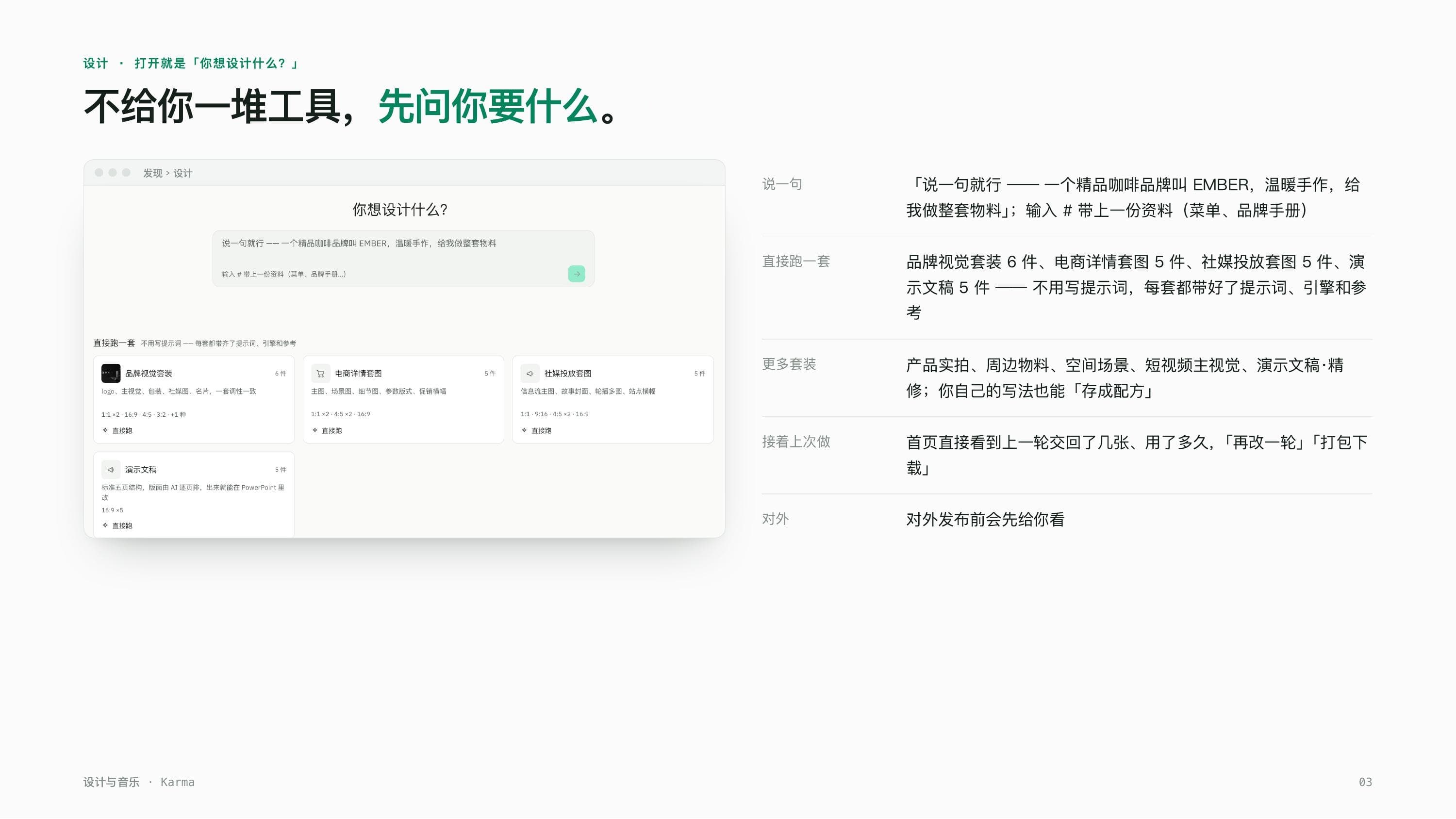Click the text 对外发布前会先给你看
Image resolution: width=1456 pixels, height=819 pixels.
(986, 520)
